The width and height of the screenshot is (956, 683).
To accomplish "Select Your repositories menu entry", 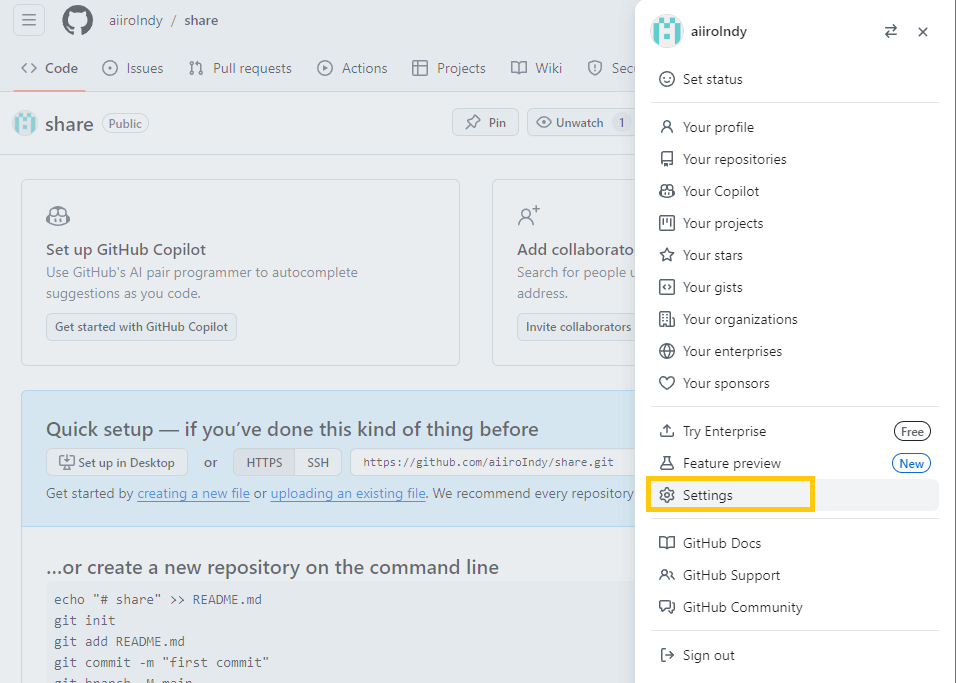I will (795, 159).
